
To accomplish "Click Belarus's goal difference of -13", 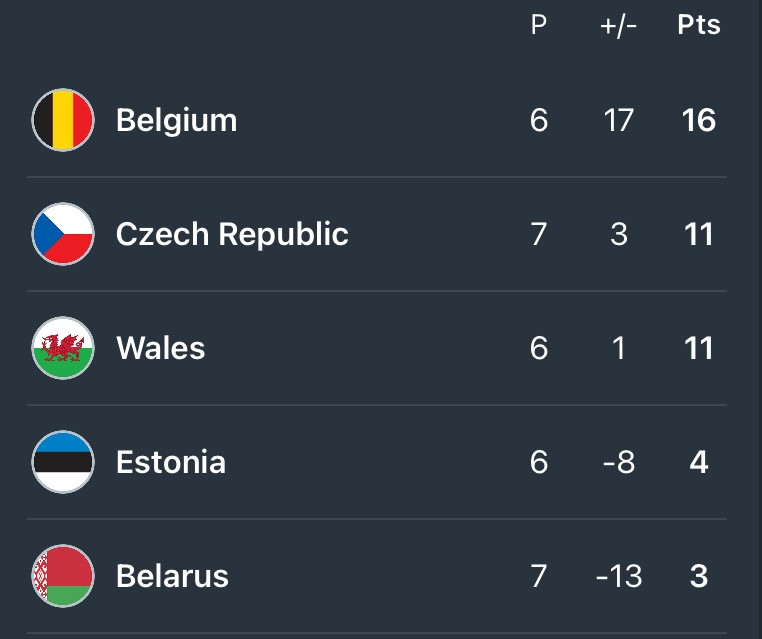I will 619,576.
